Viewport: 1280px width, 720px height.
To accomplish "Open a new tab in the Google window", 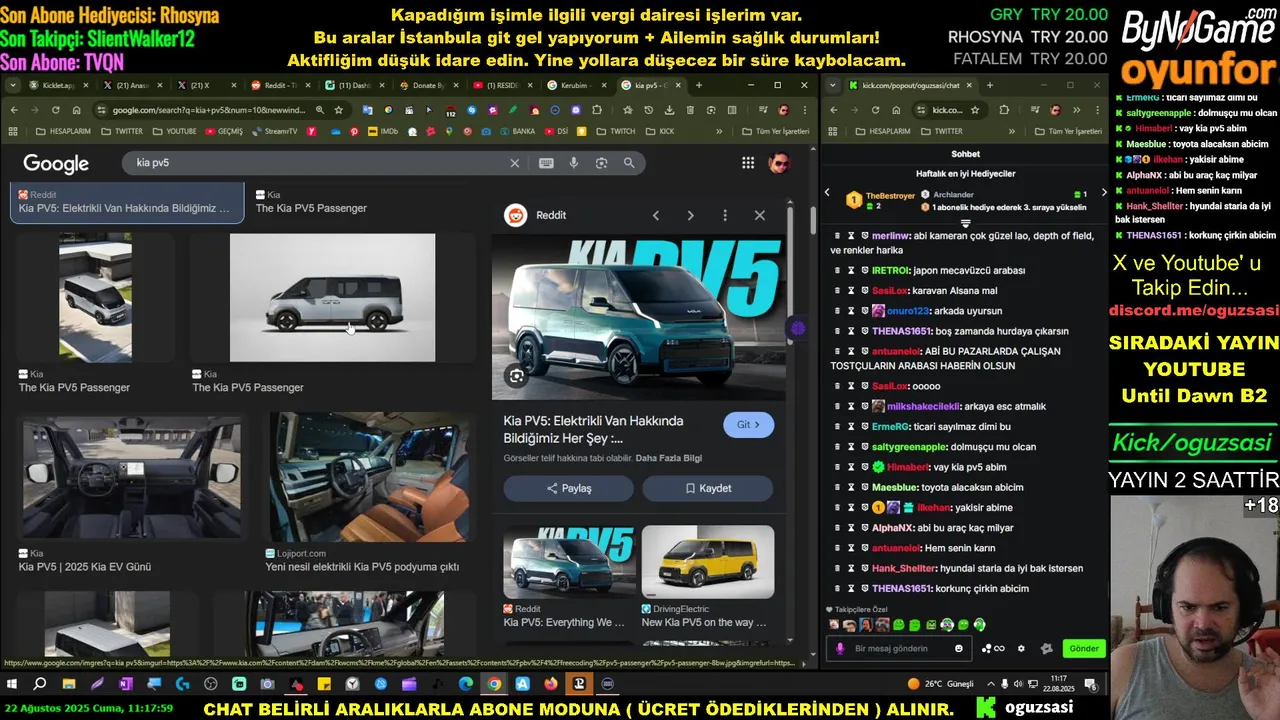I will coord(698,85).
